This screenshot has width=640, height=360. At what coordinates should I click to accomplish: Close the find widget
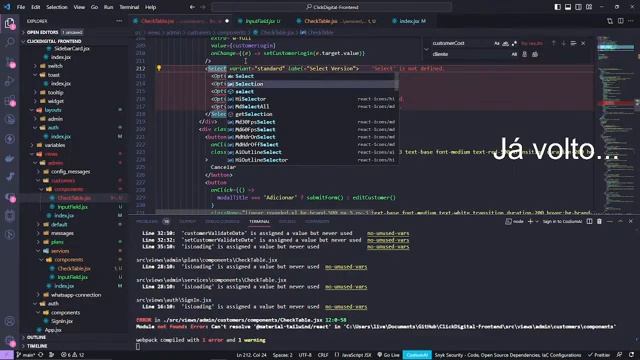(x=583, y=43)
